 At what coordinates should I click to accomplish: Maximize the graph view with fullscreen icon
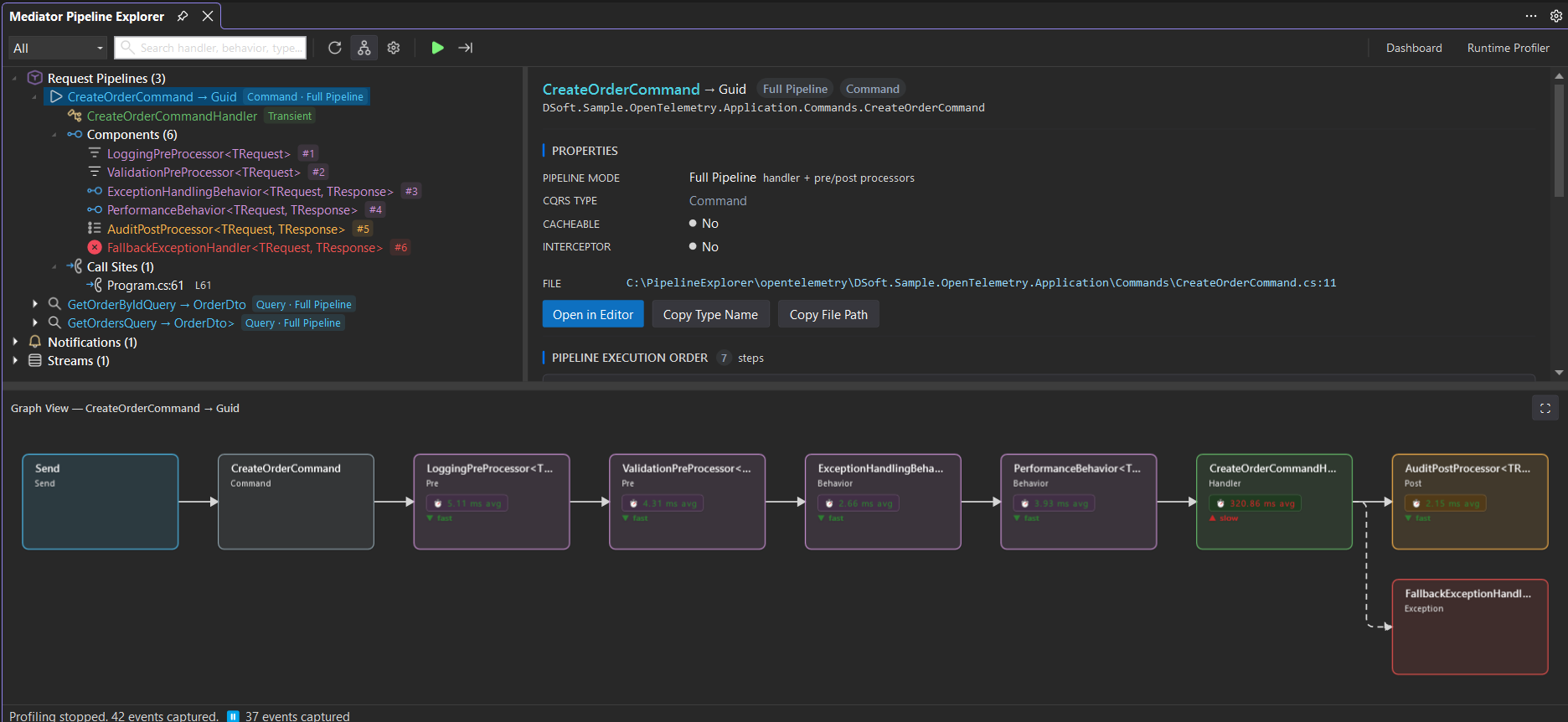point(1545,408)
